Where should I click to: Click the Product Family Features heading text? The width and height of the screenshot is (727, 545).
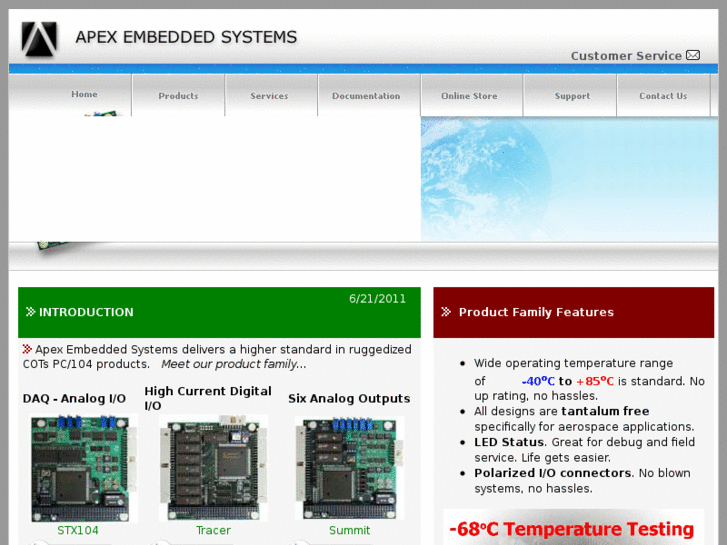point(536,312)
